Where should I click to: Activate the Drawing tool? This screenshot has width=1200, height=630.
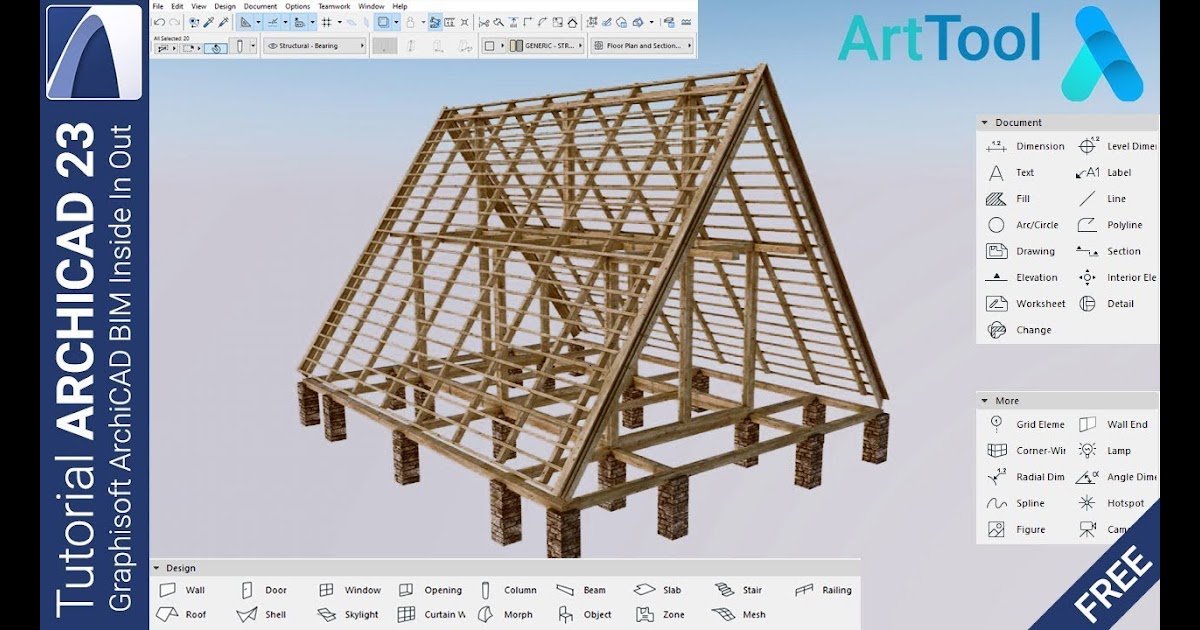coord(1020,251)
